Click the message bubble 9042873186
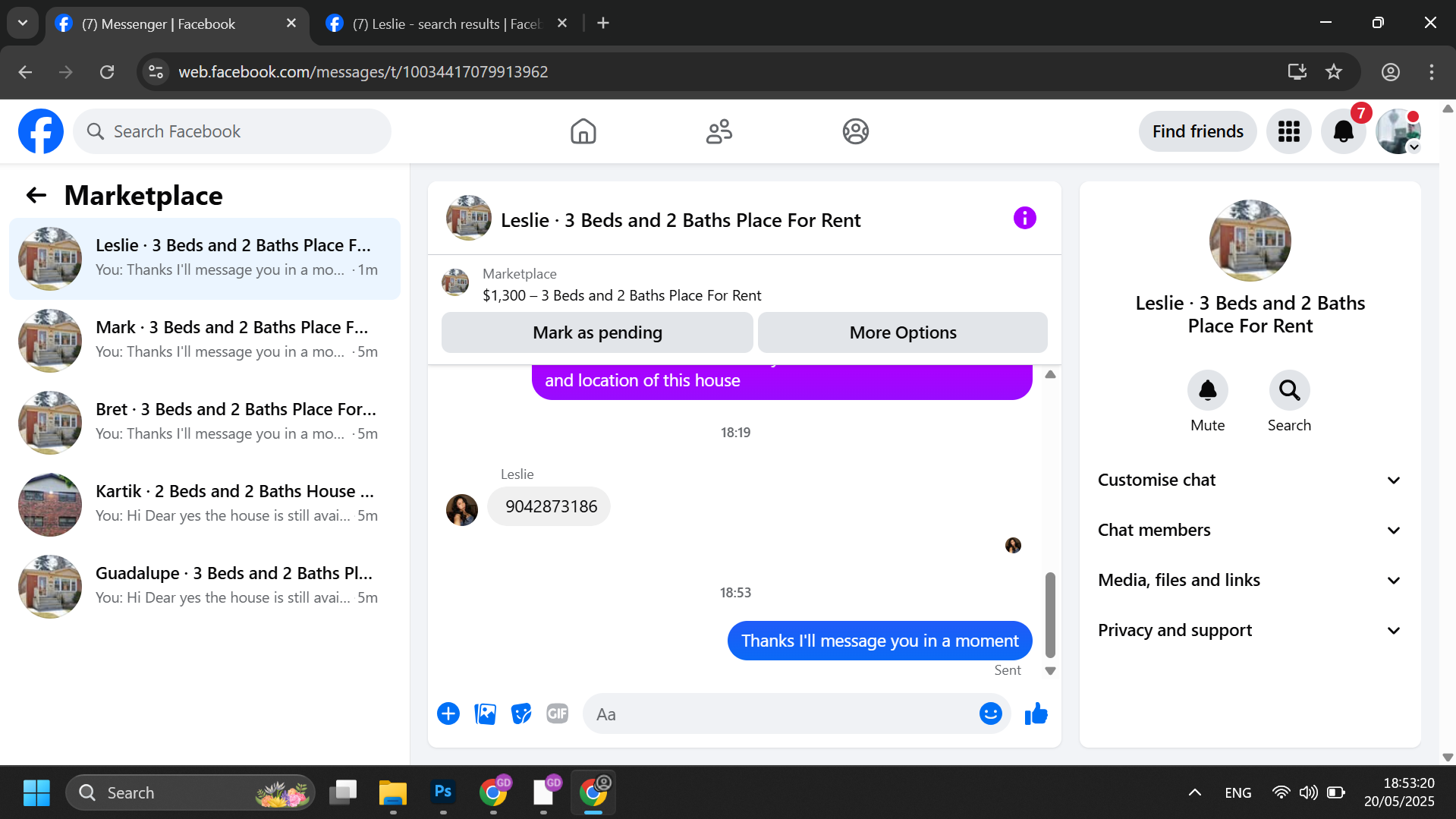Screen dimensions: 1456x819 (549, 506)
